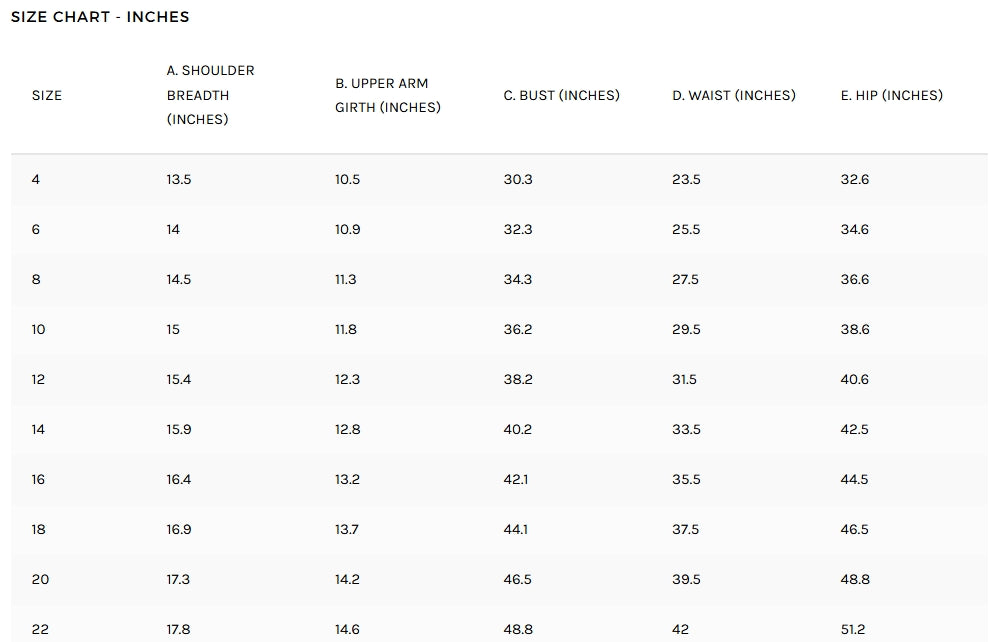Click shoulder breadth value 16.9
The image size is (993, 642).
tap(179, 529)
